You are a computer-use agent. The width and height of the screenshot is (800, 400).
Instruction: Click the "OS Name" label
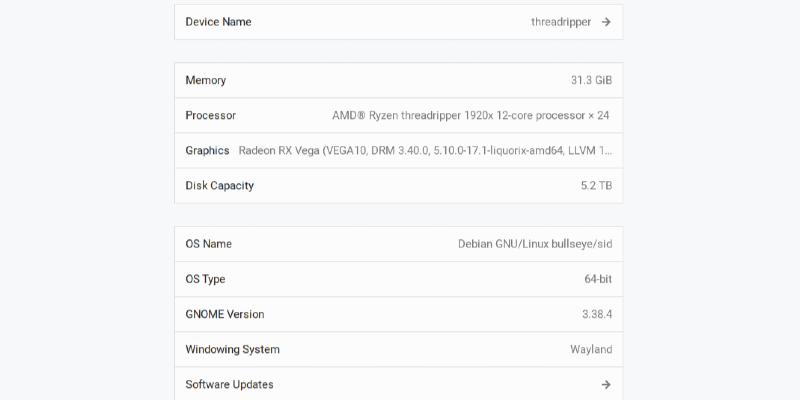209,244
